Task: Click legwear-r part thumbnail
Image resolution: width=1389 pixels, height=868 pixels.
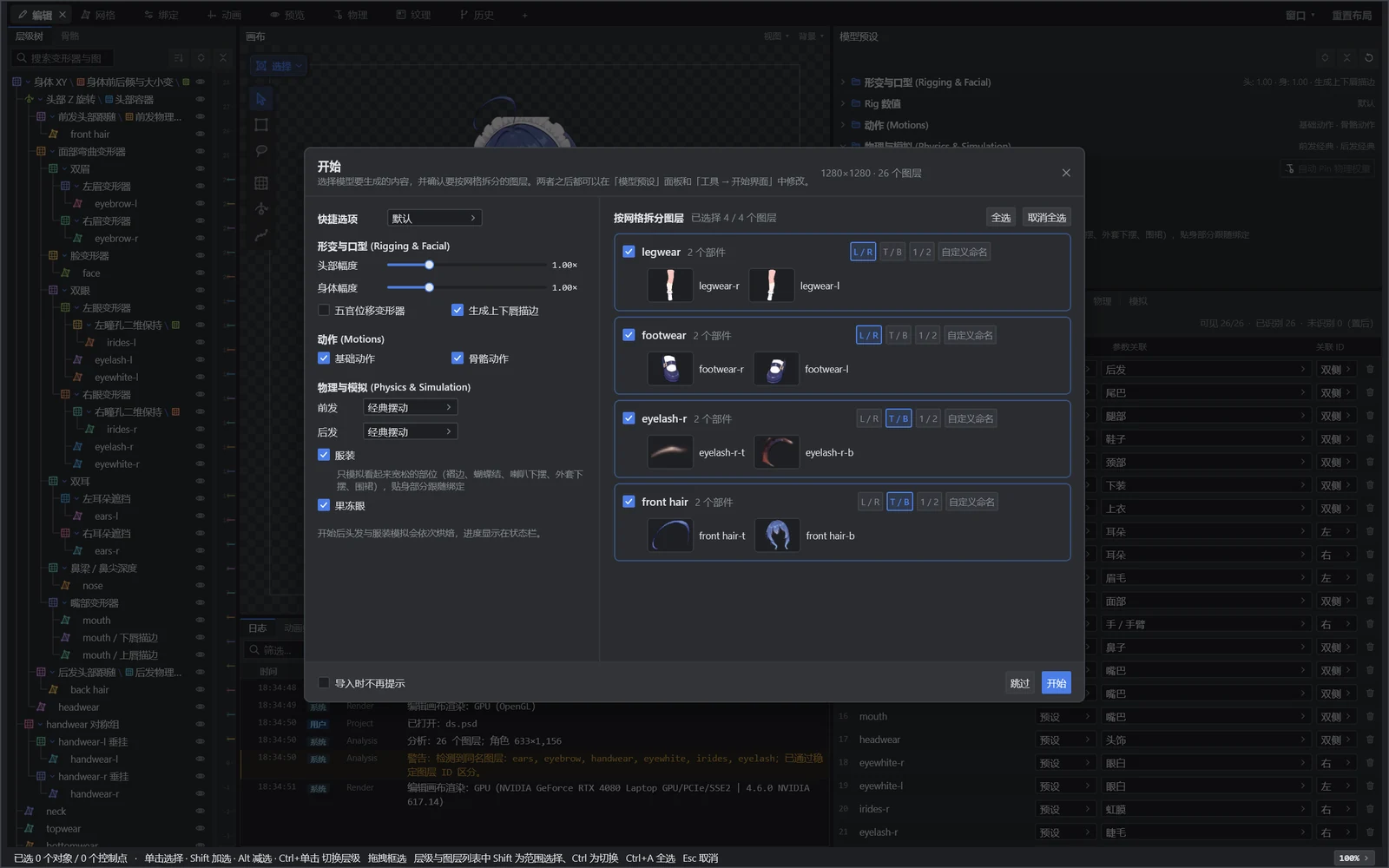Action: coord(670,286)
